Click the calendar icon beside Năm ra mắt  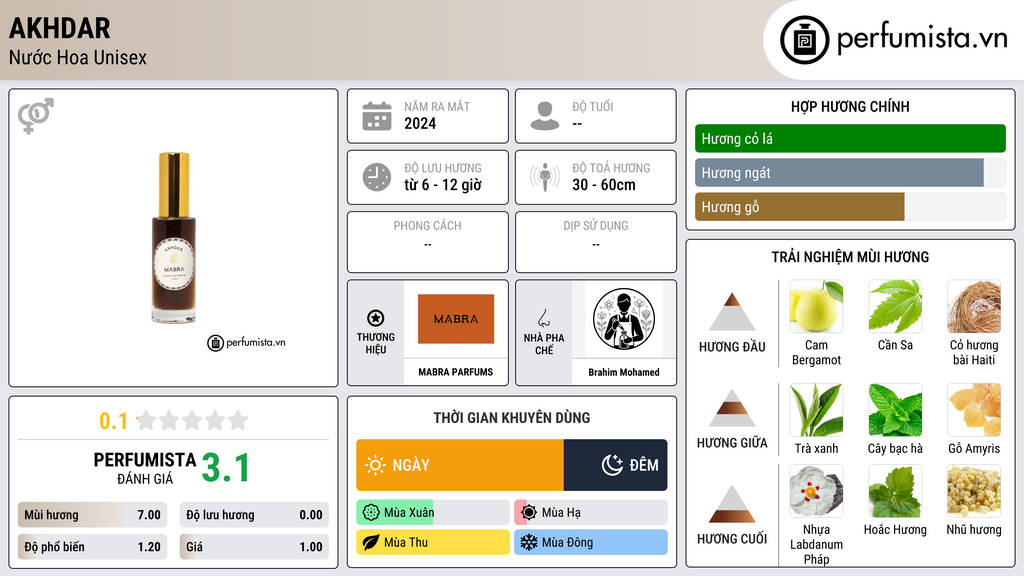coord(377,116)
